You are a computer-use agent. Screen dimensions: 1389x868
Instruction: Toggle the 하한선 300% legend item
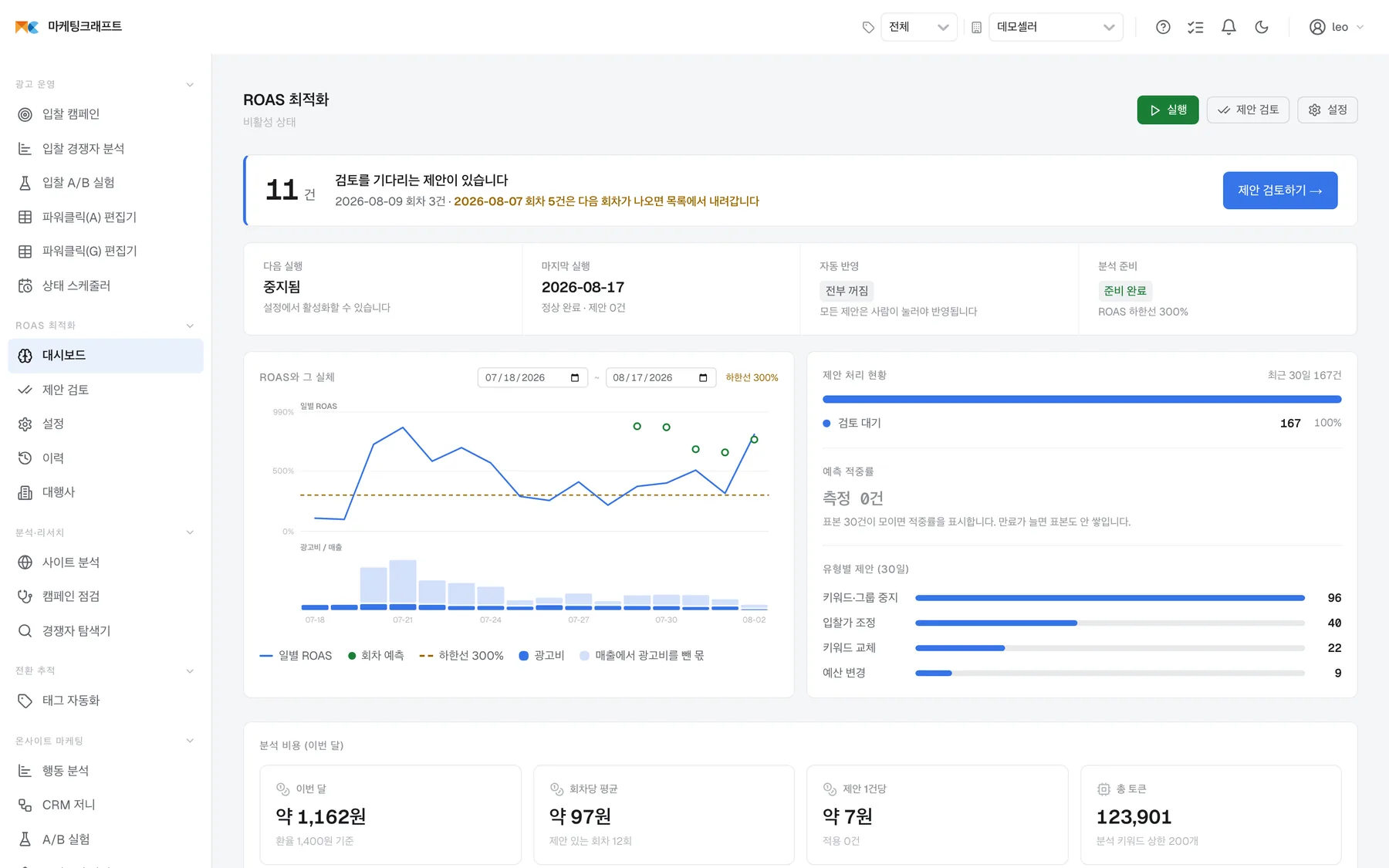461,656
